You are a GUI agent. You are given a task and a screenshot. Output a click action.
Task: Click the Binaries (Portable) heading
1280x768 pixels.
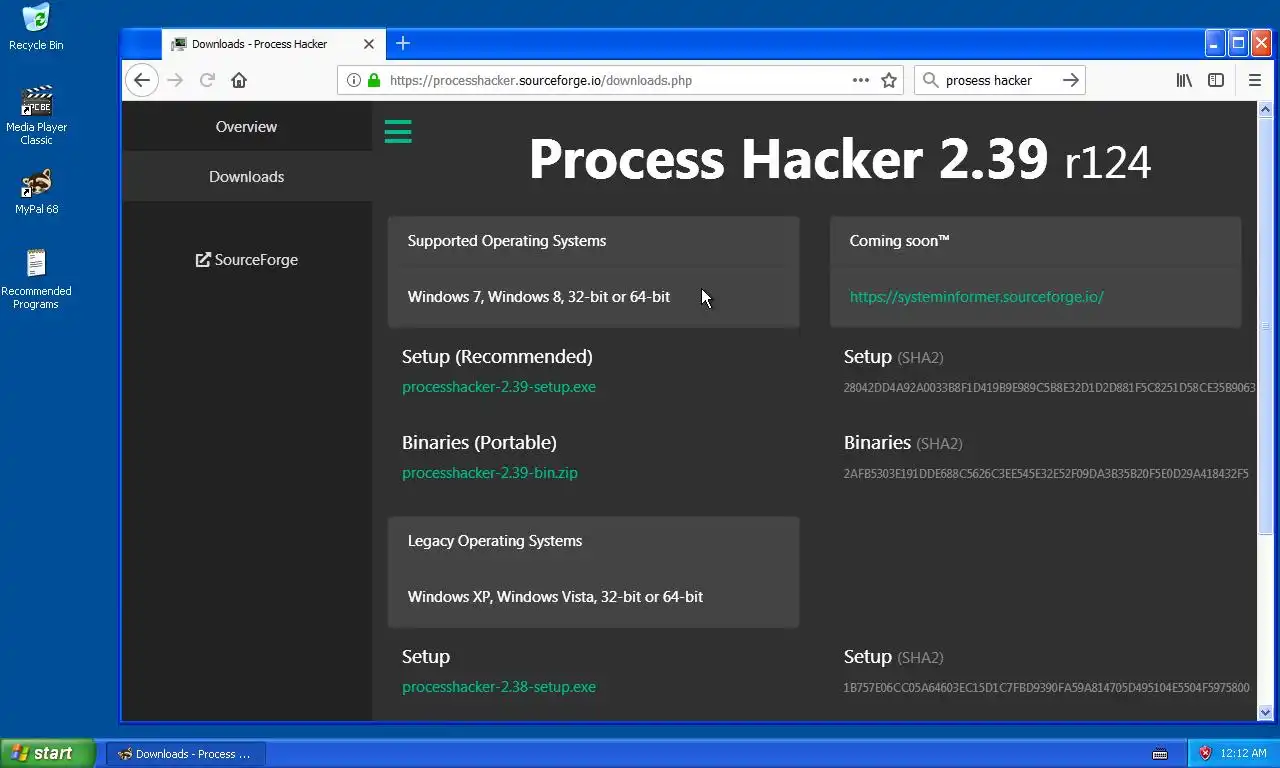[479, 442]
